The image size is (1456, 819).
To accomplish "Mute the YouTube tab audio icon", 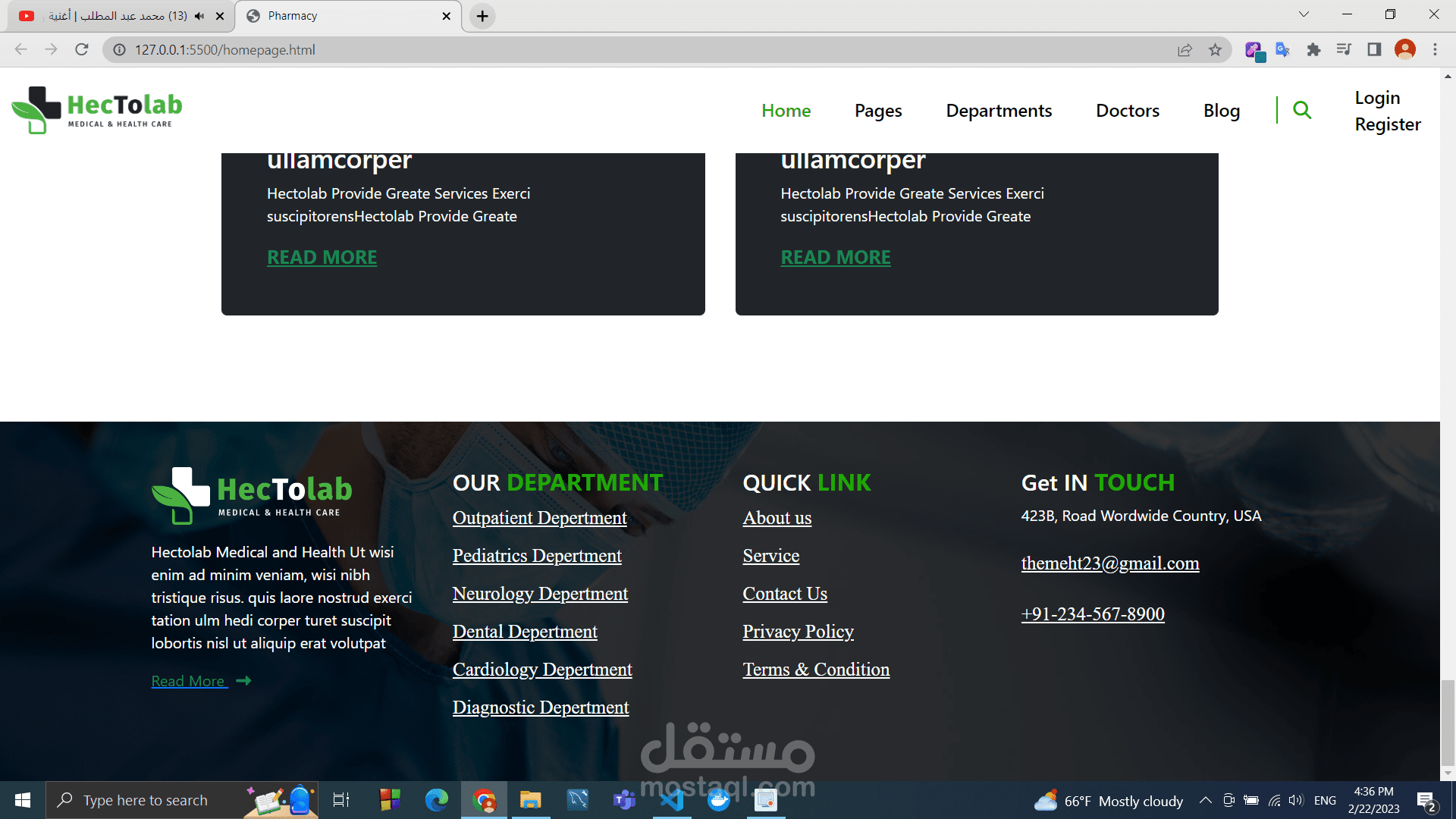I will pyautogui.click(x=199, y=16).
